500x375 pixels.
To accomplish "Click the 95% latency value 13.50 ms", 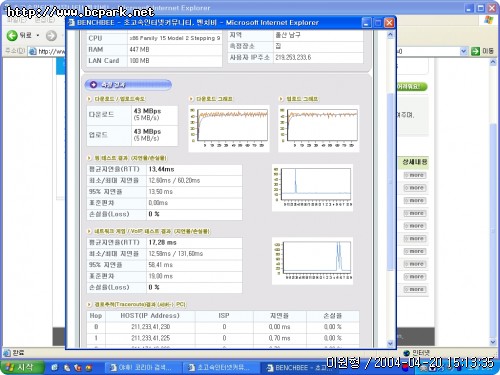I will click(161, 192).
